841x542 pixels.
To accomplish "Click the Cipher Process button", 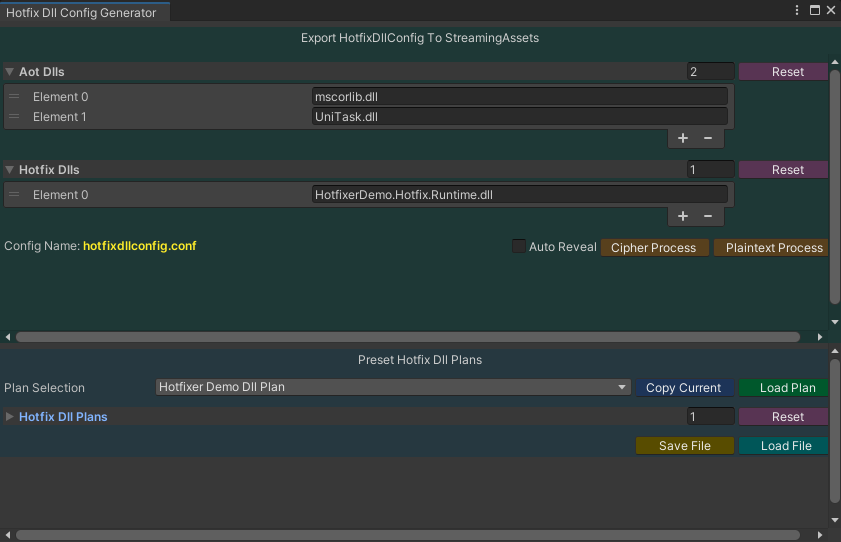I will coord(654,247).
